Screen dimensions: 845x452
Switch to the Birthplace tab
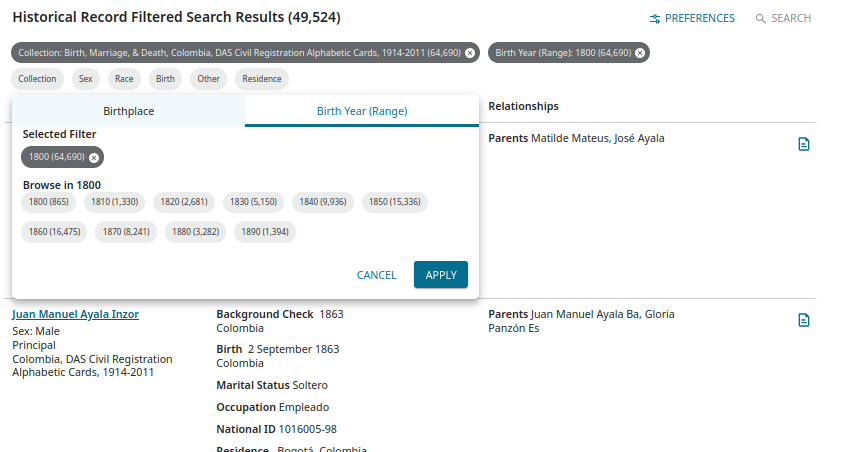tap(128, 111)
